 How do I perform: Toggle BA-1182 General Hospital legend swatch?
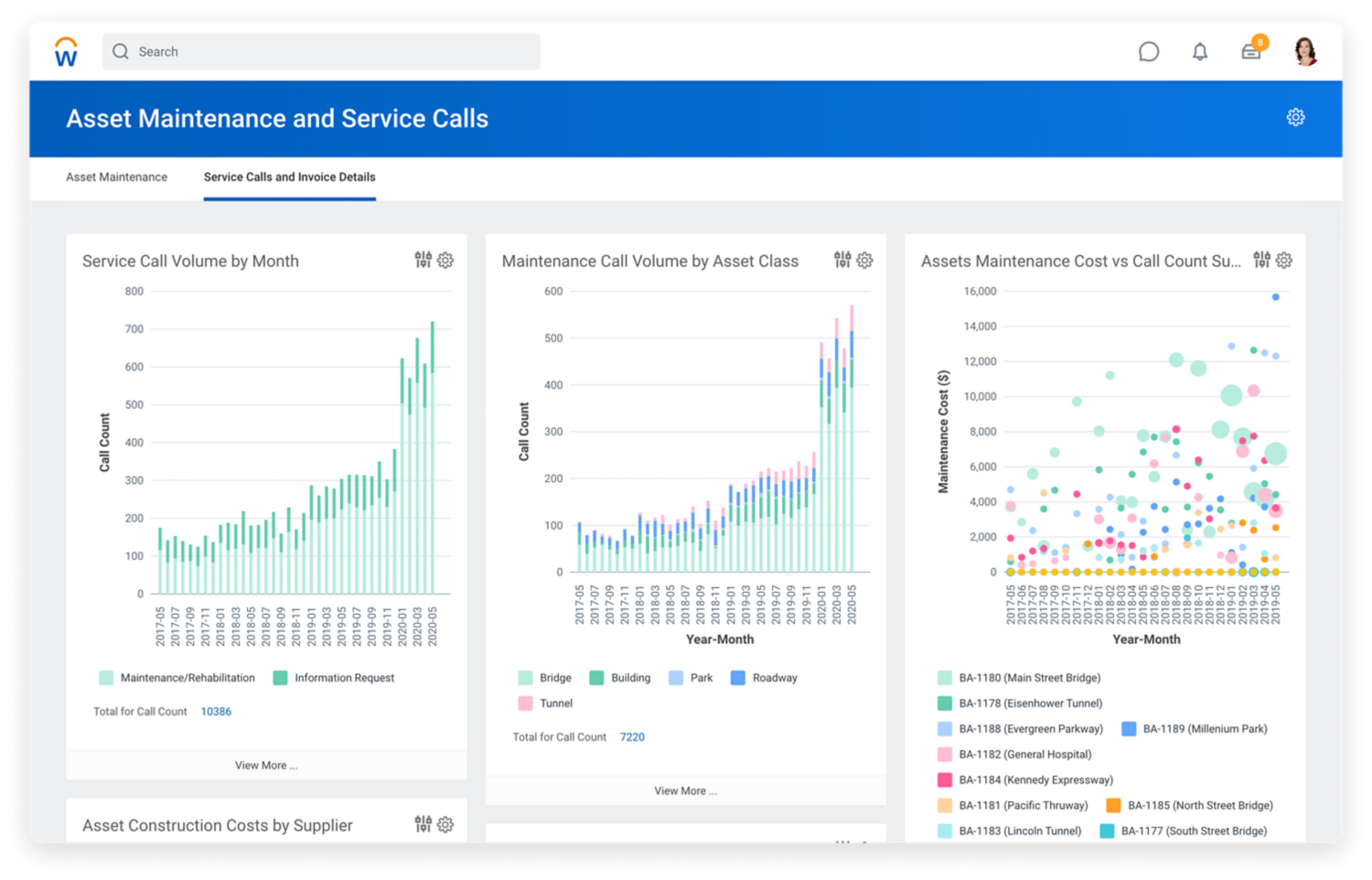945,755
